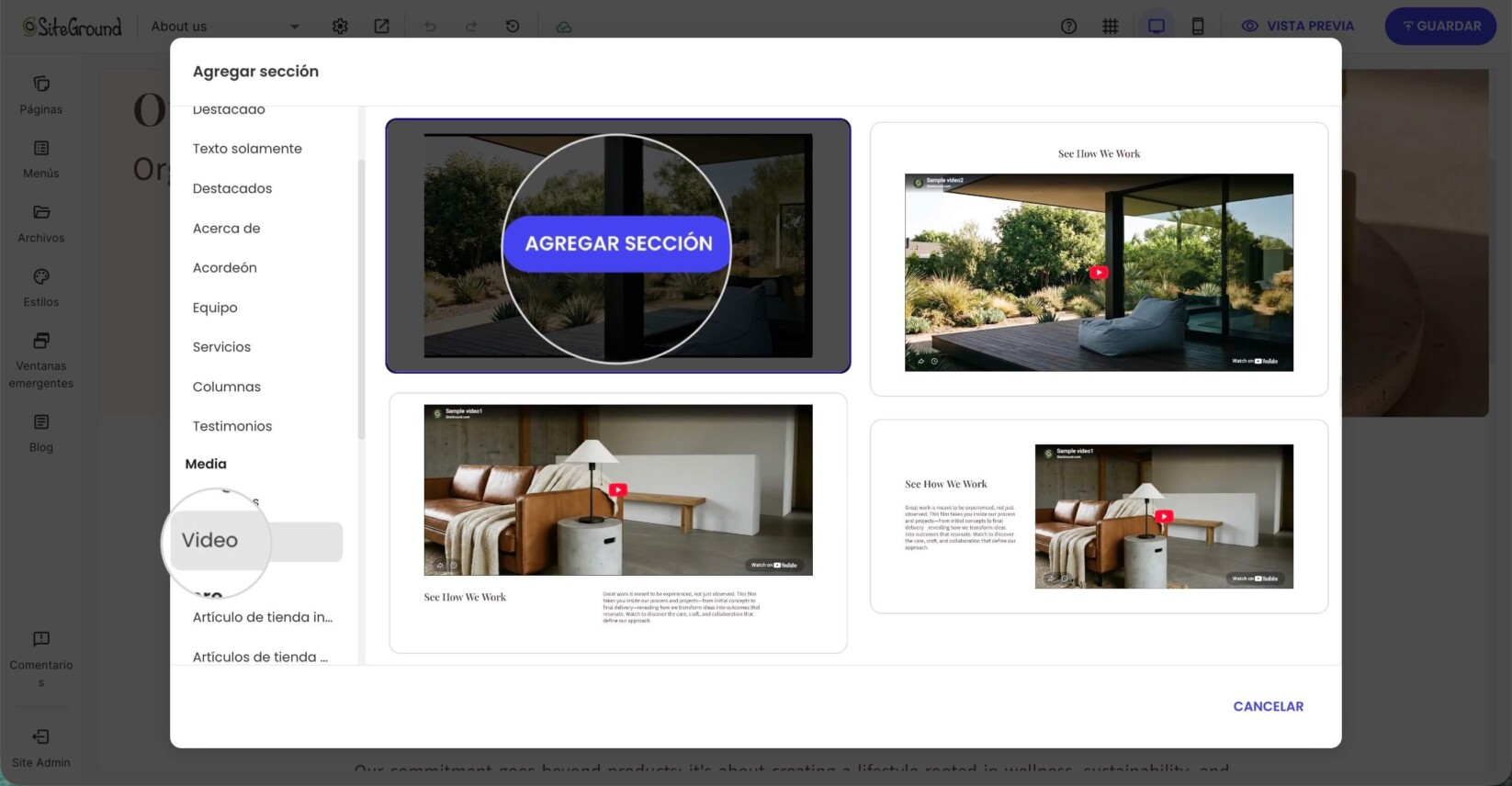Image resolution: width=1512 pixels, height=786 pixels.
Task: Click the AGREGAR SECCIÓN button
Action: coord(618,243)
